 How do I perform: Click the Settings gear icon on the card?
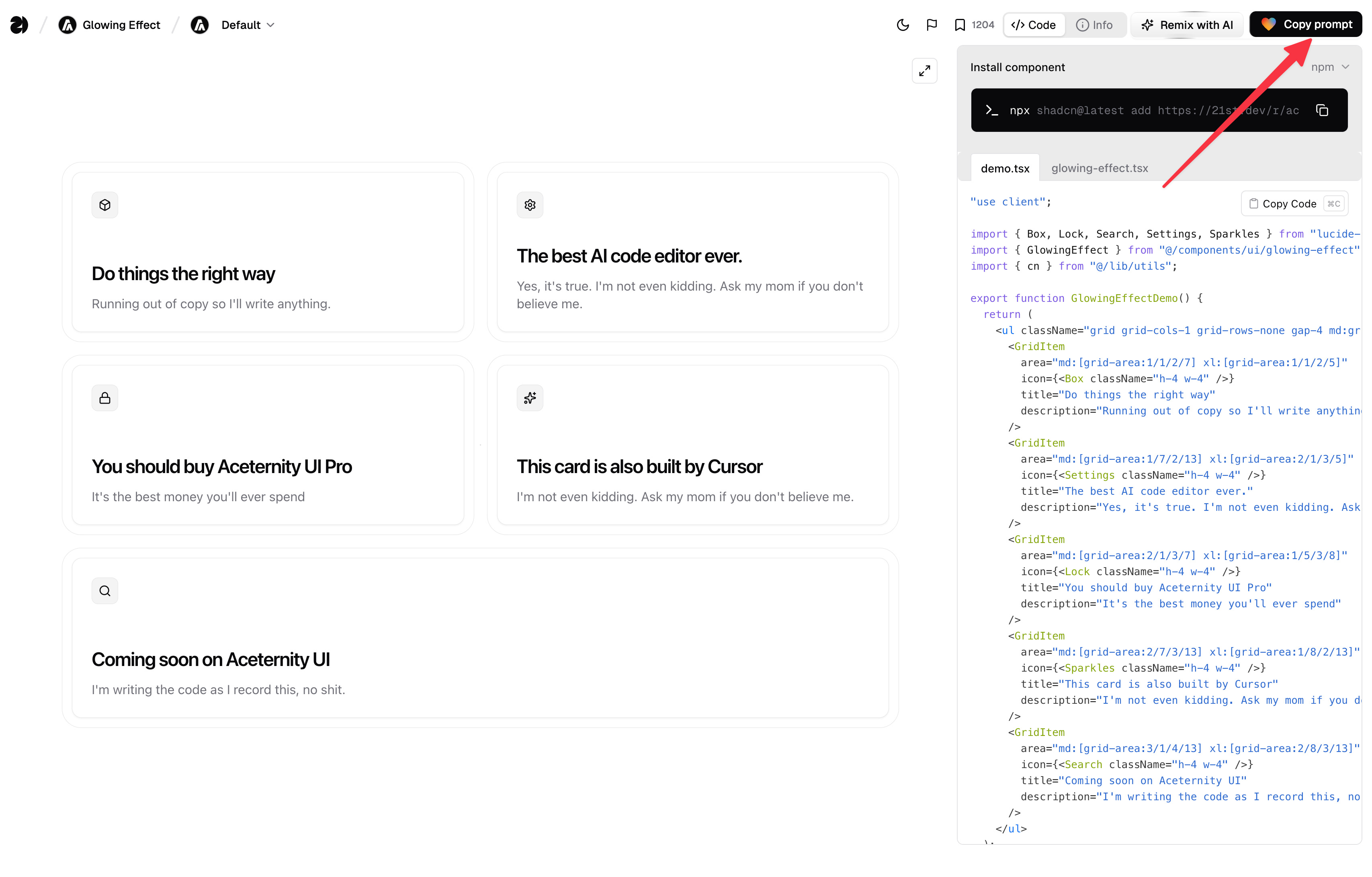pos(530,205)
